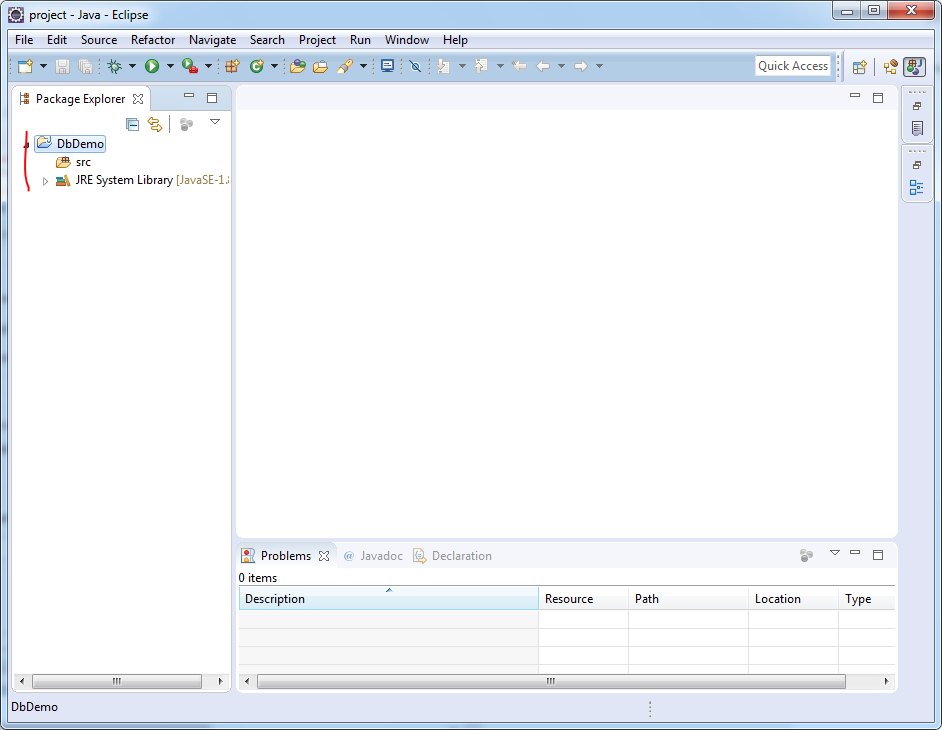Open the File menu
Image resolution: width=942 pixels, height=730 pixels.
tap(24, 40)
